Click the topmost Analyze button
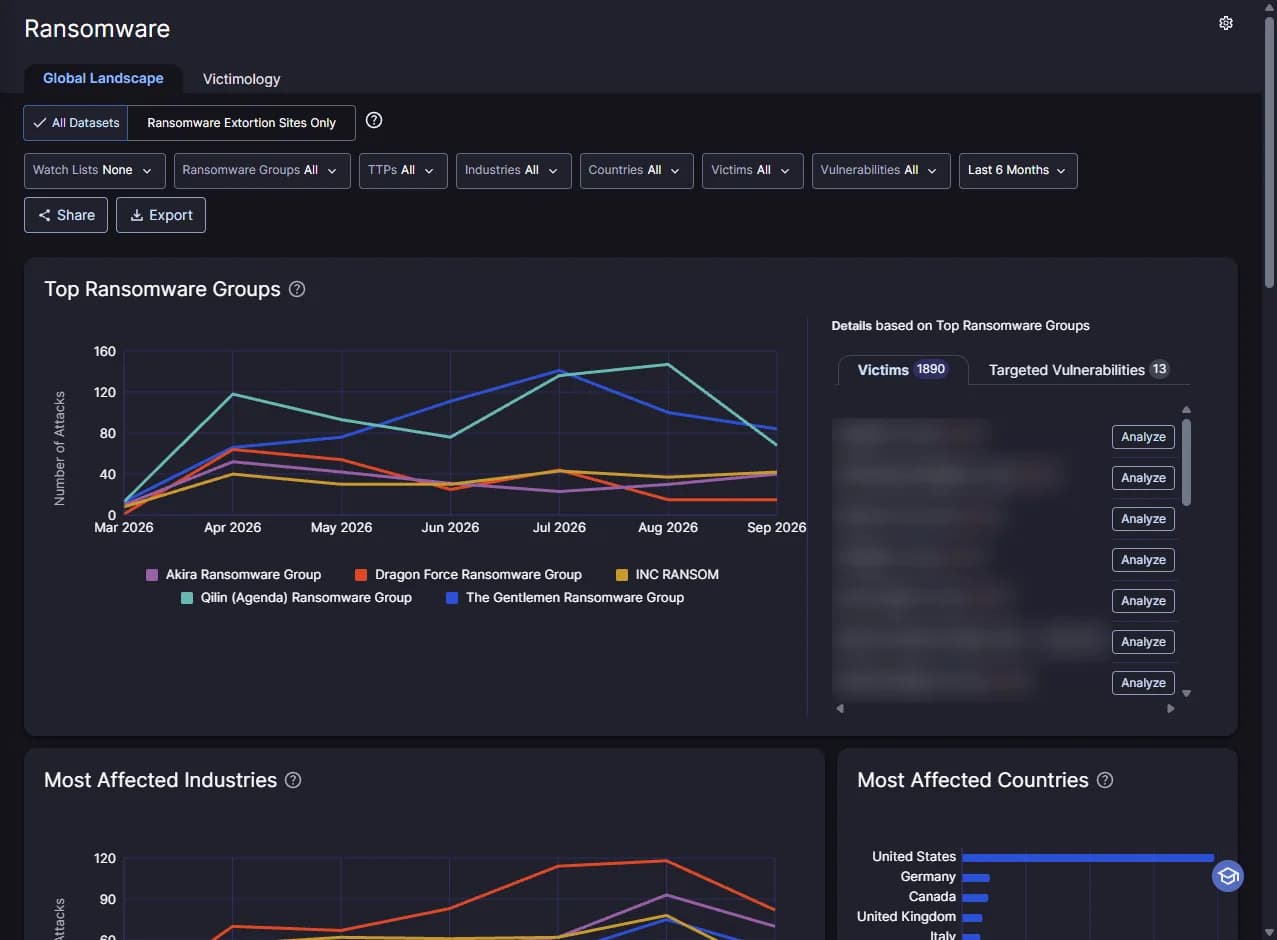The image size is (1277, 940). click(x=1143, y=437)
